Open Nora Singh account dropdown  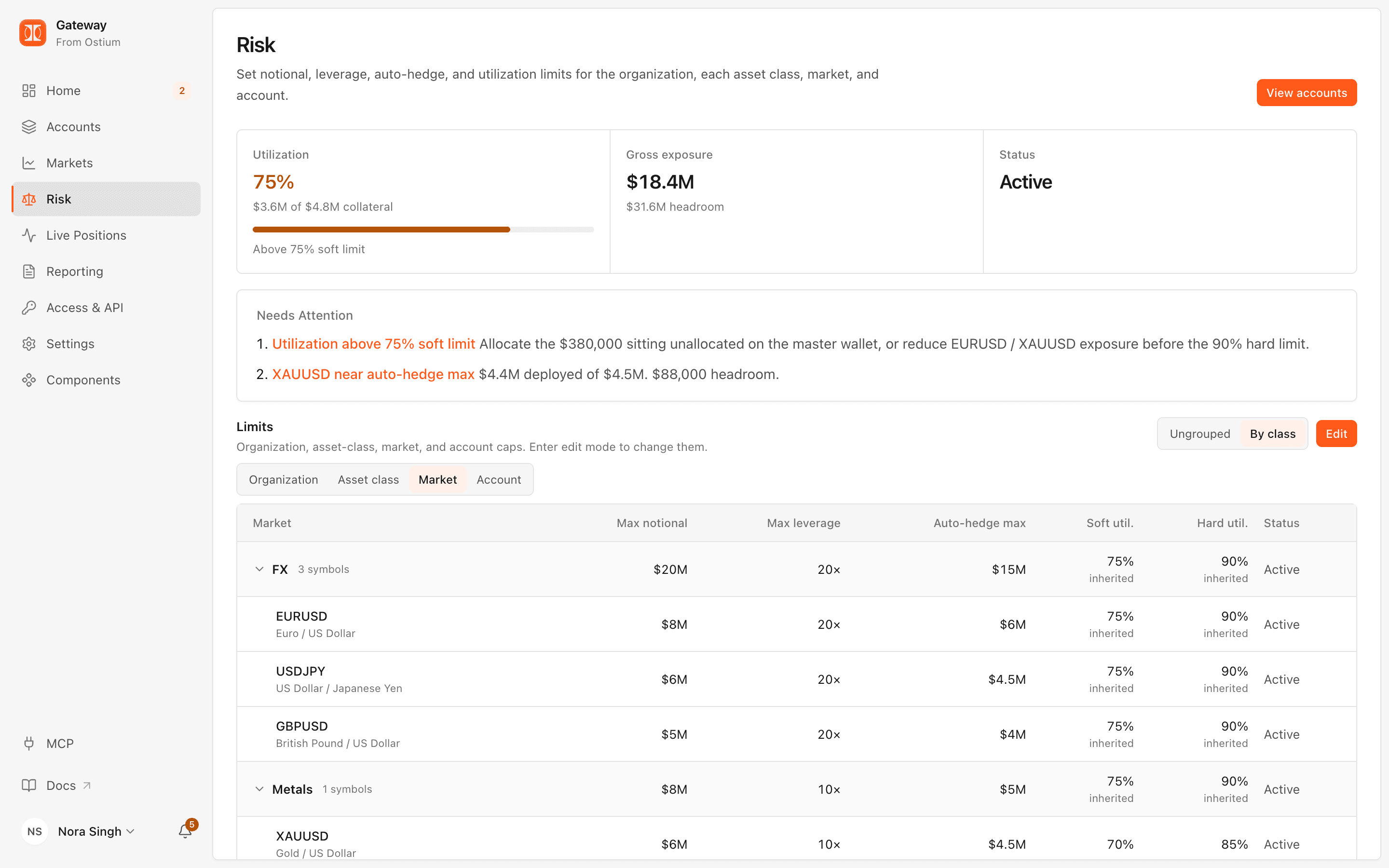click(x=96, y=831)
